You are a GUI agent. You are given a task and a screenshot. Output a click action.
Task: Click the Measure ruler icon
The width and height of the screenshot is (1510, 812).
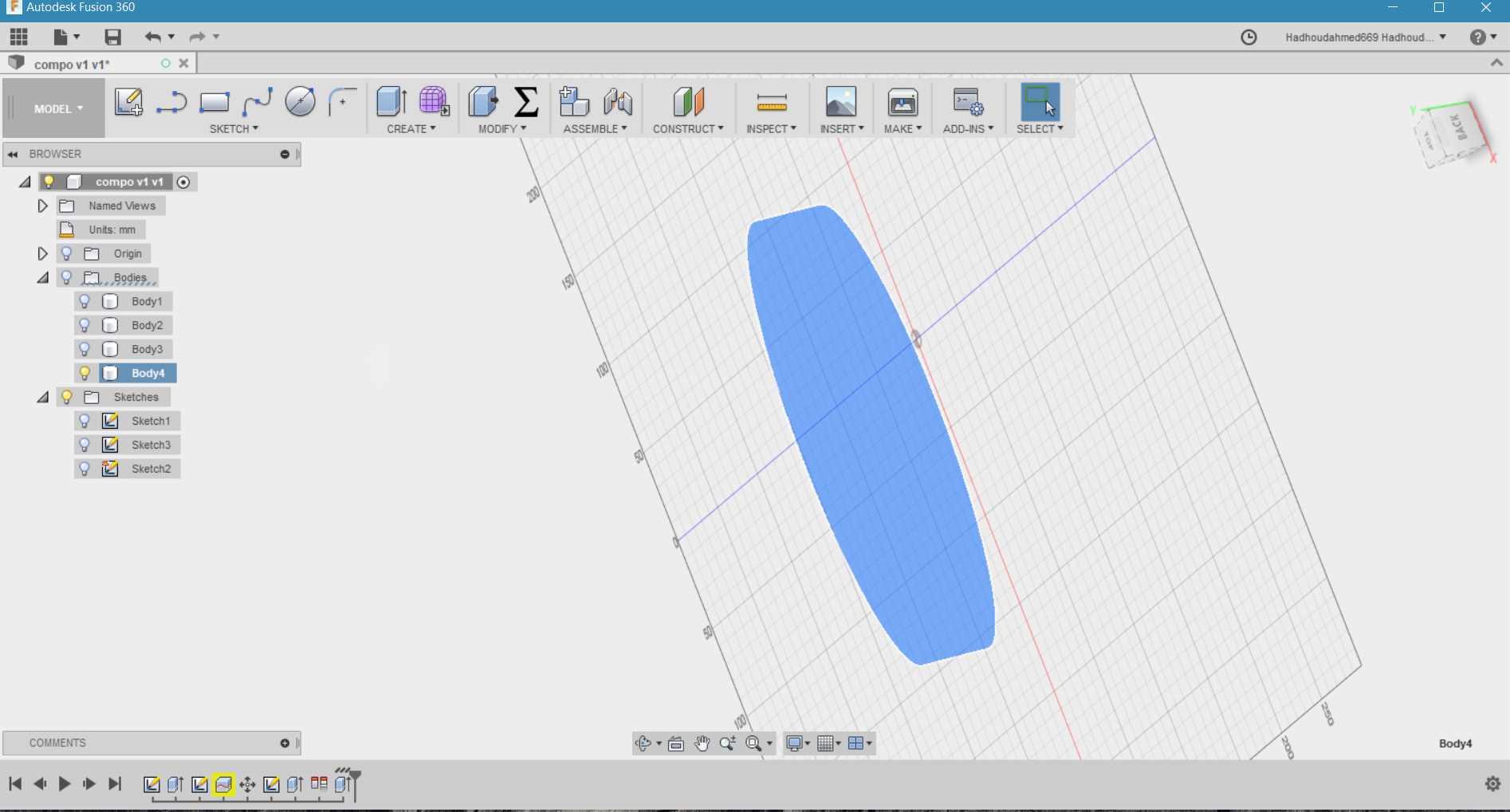tap(772, 102)
